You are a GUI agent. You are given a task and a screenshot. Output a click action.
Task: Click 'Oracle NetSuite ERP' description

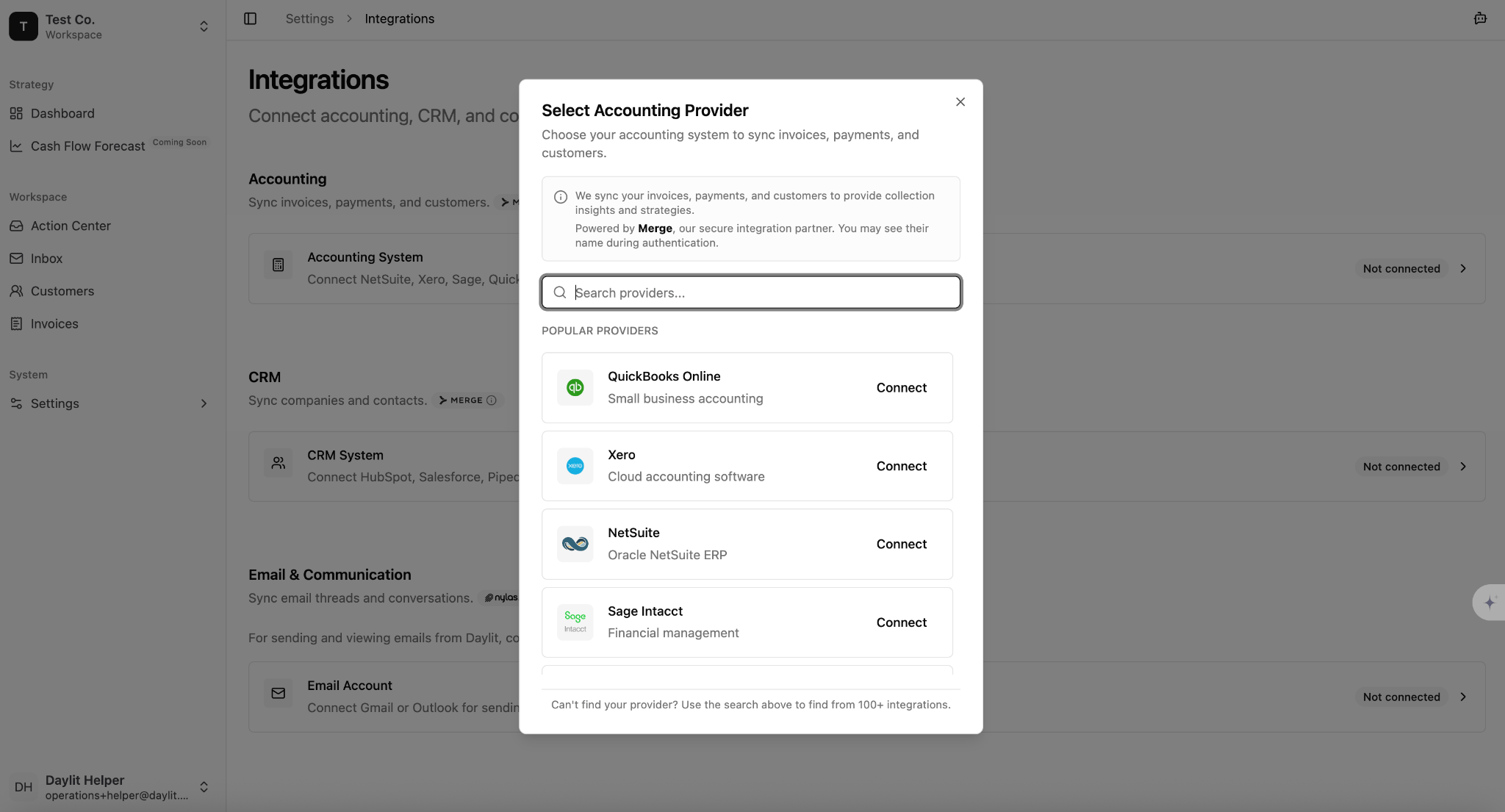pos(667,555)
